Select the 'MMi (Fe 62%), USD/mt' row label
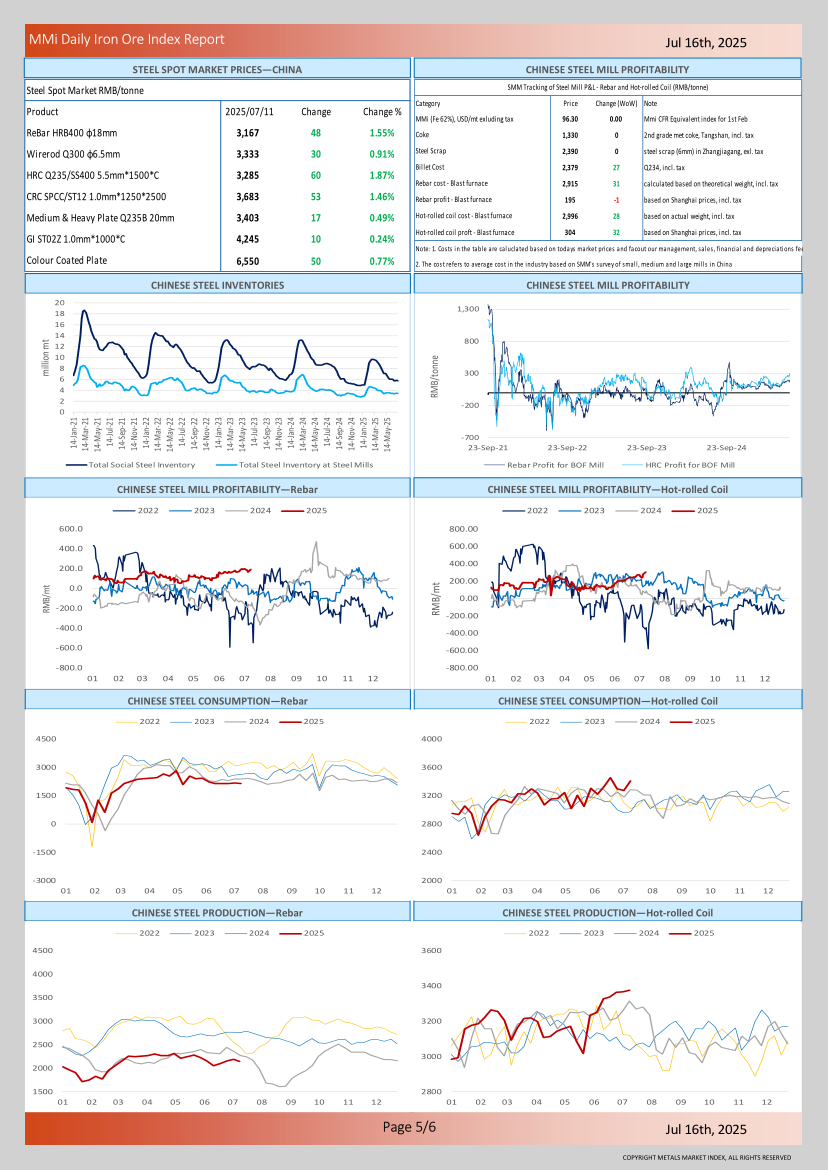This screenshot has height=1170, width=828. pos(465,119)
